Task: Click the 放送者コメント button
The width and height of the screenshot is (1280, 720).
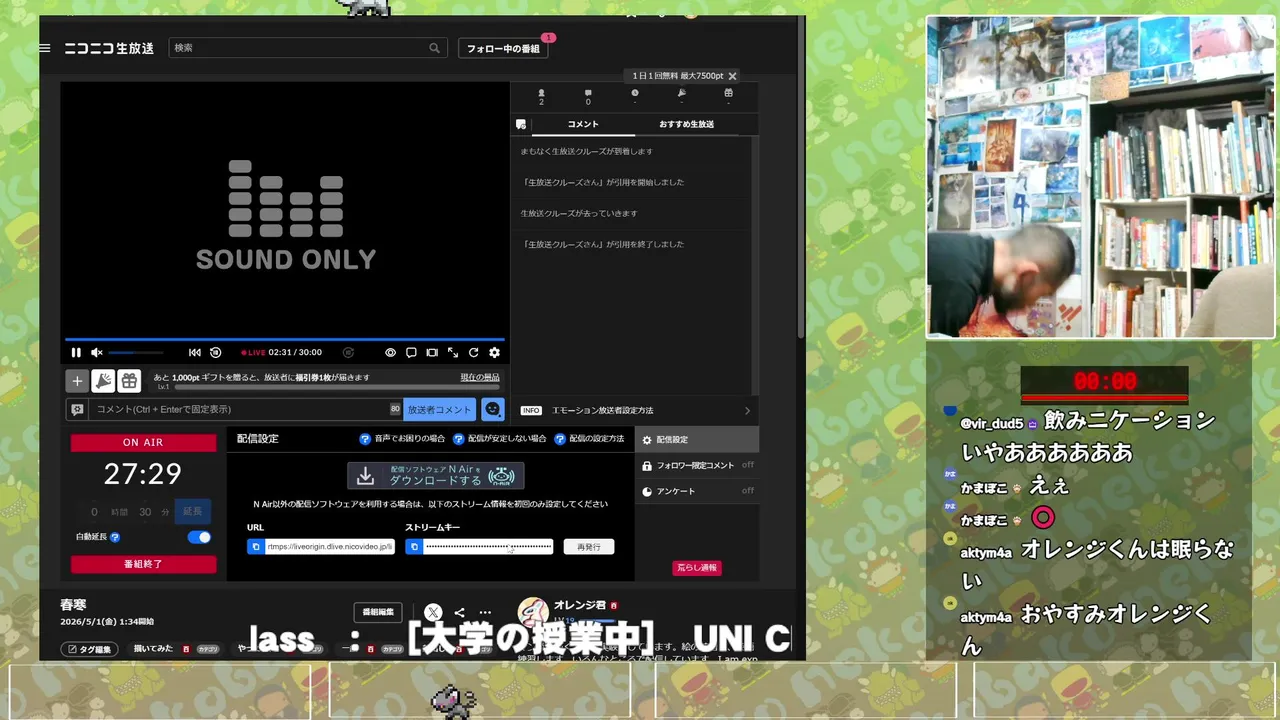Action: [439, 409]
